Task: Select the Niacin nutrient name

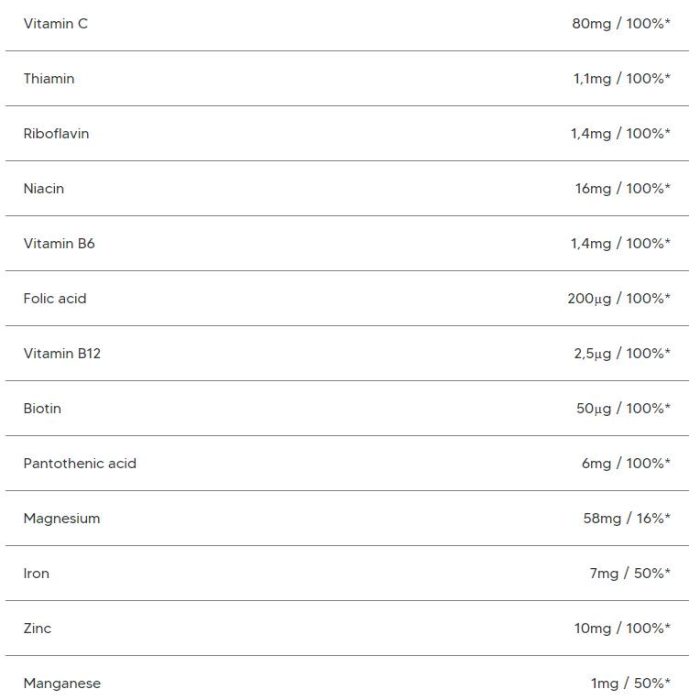Action: pyautogui.click(x=43, y=188)
